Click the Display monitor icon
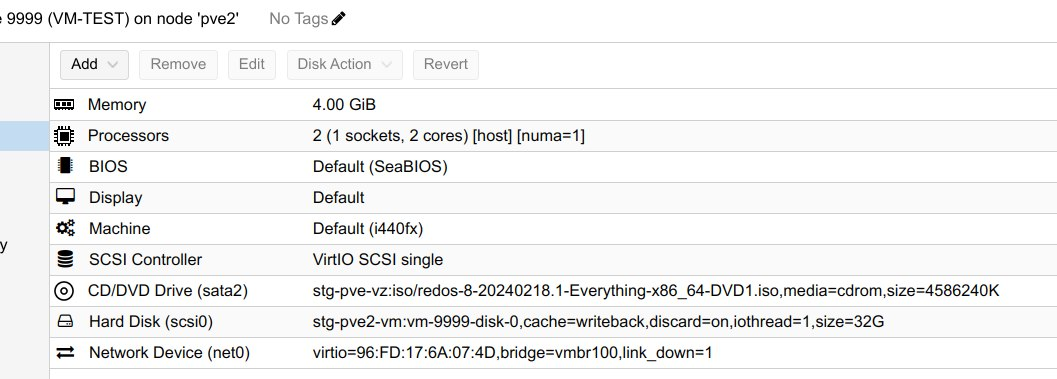Viewport: 1057px width, 379px height. (65, 197)
